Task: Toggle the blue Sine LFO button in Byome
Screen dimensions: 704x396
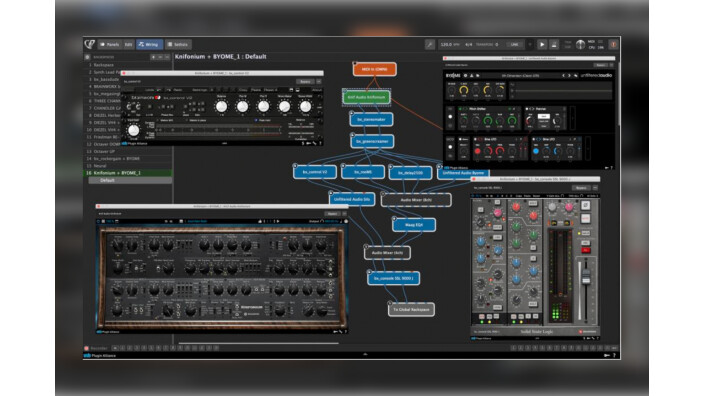Action: pyautogui.click(x=536, y=151)
